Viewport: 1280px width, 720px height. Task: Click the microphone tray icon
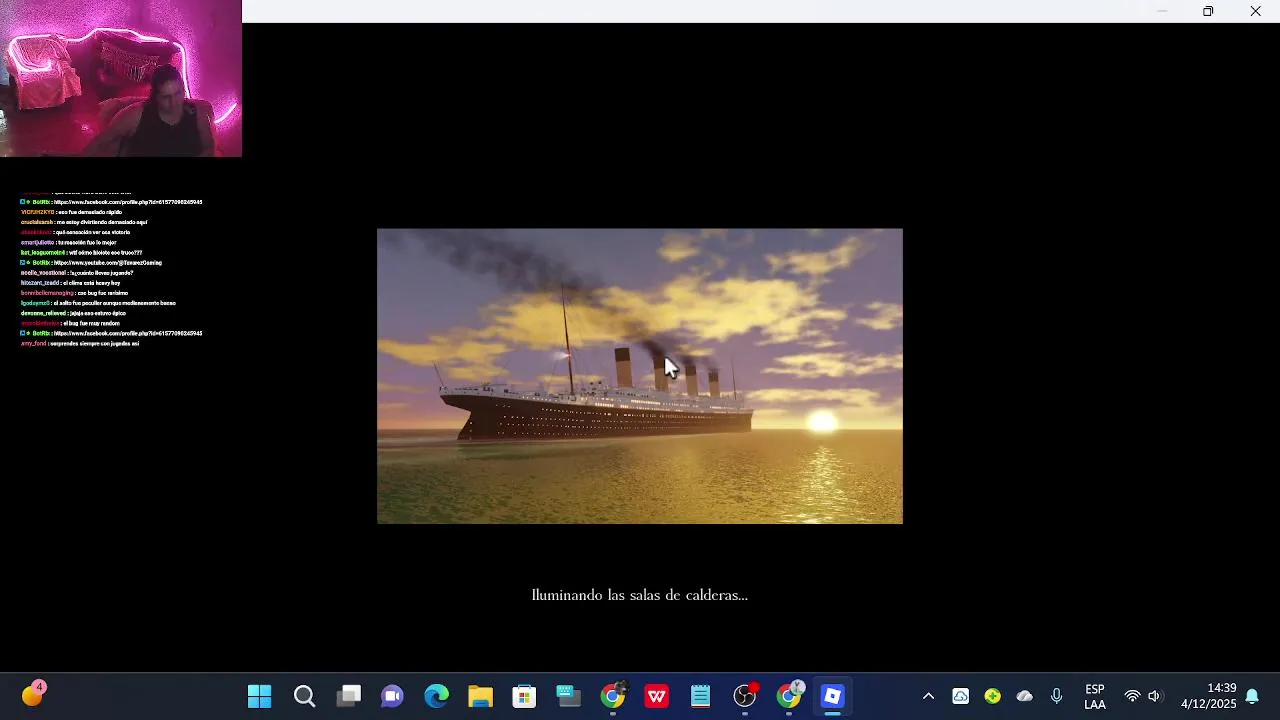1056,696
